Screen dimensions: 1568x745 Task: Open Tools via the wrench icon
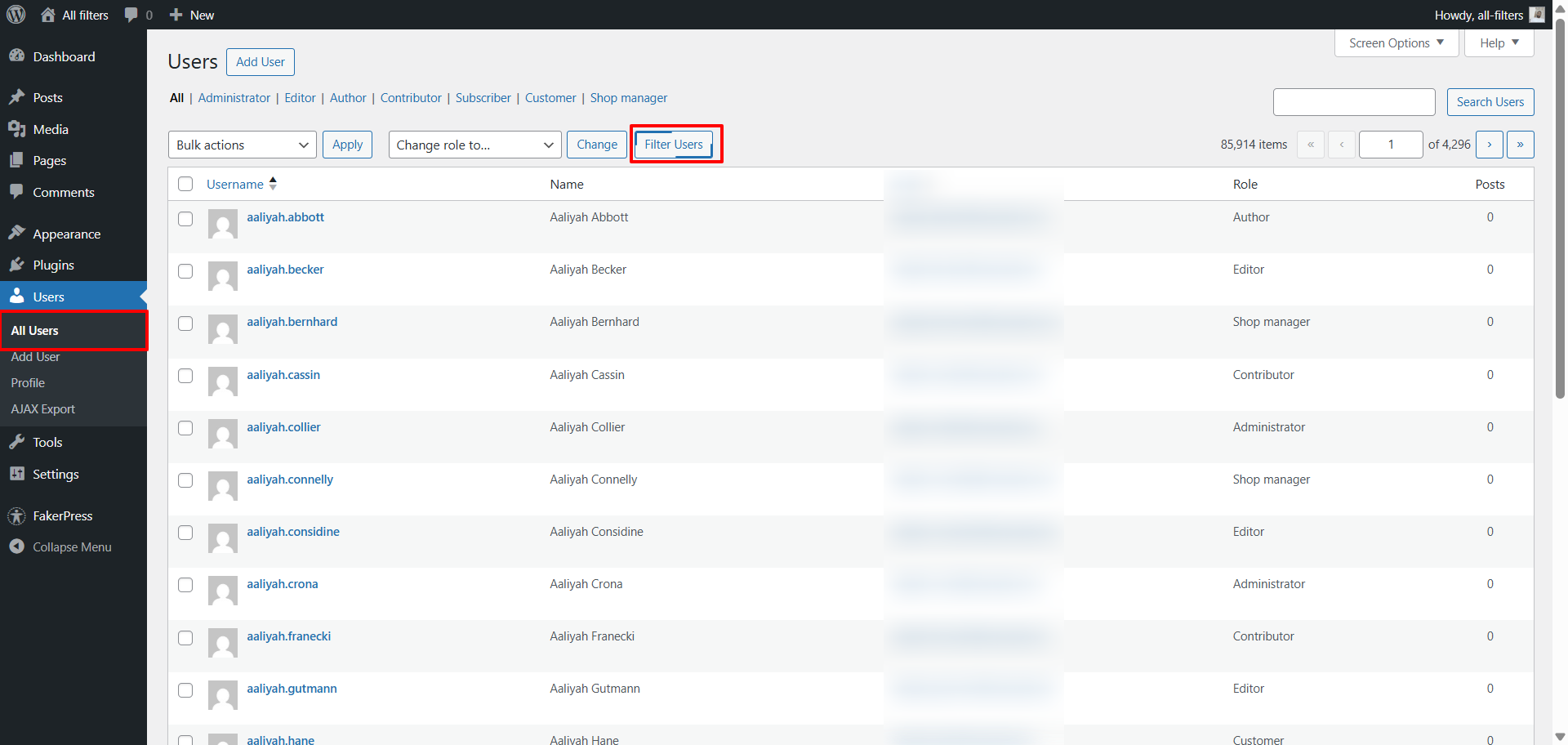pos(16,442)
